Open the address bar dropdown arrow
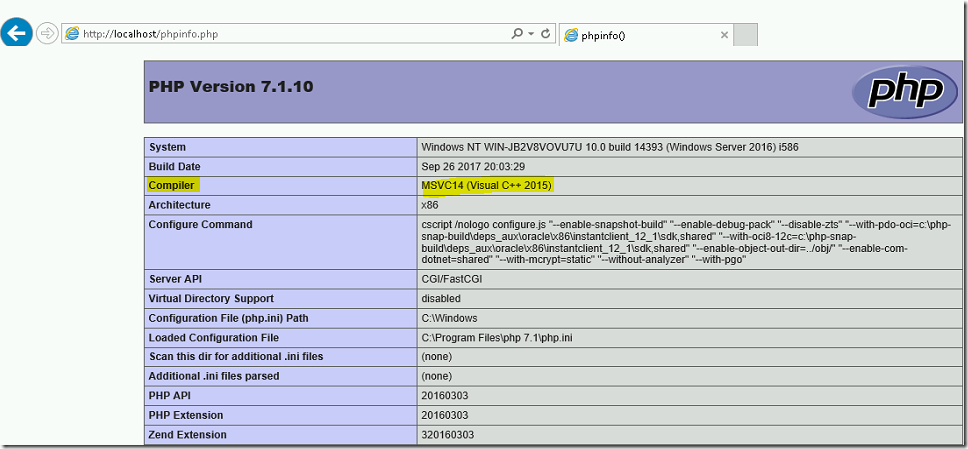This screenshot has height=449, width=968. click(x=531, y=34)
